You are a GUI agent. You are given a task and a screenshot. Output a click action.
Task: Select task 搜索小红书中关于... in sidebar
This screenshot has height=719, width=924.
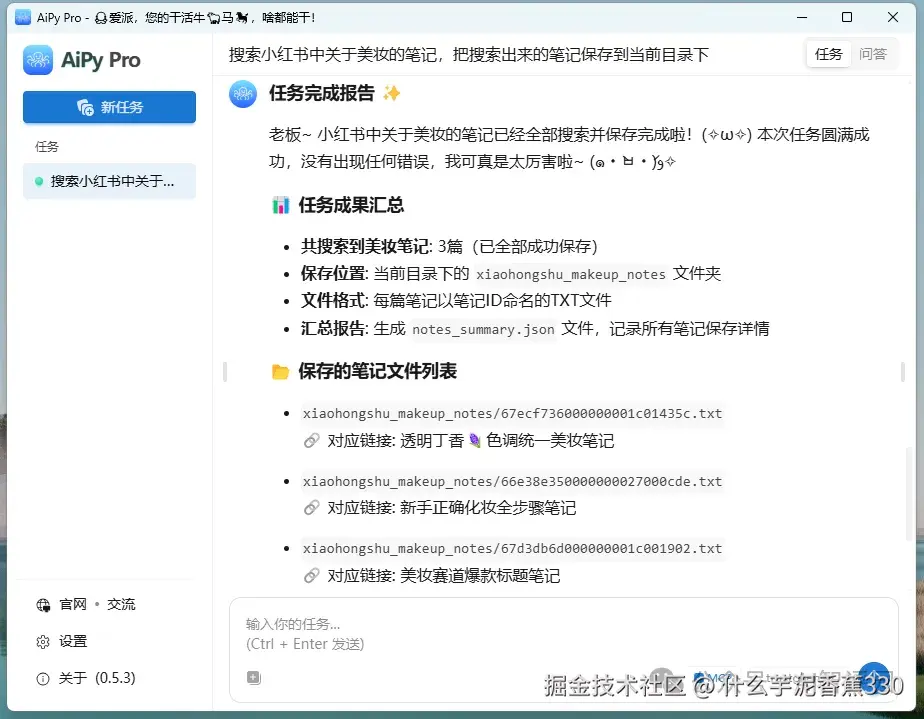click(108, 181)
